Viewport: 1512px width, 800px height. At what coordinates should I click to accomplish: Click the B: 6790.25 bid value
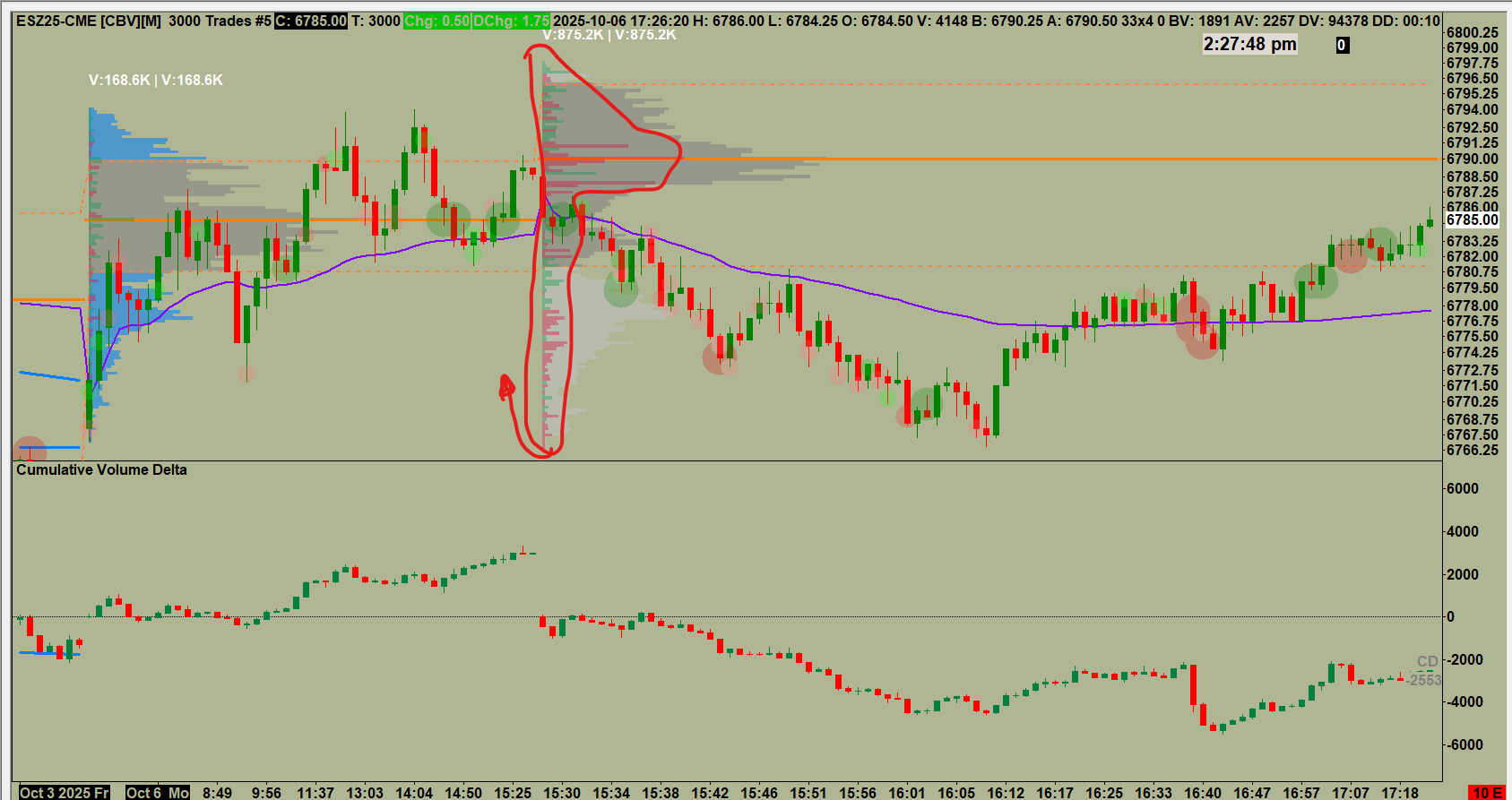coord(1009,21)
